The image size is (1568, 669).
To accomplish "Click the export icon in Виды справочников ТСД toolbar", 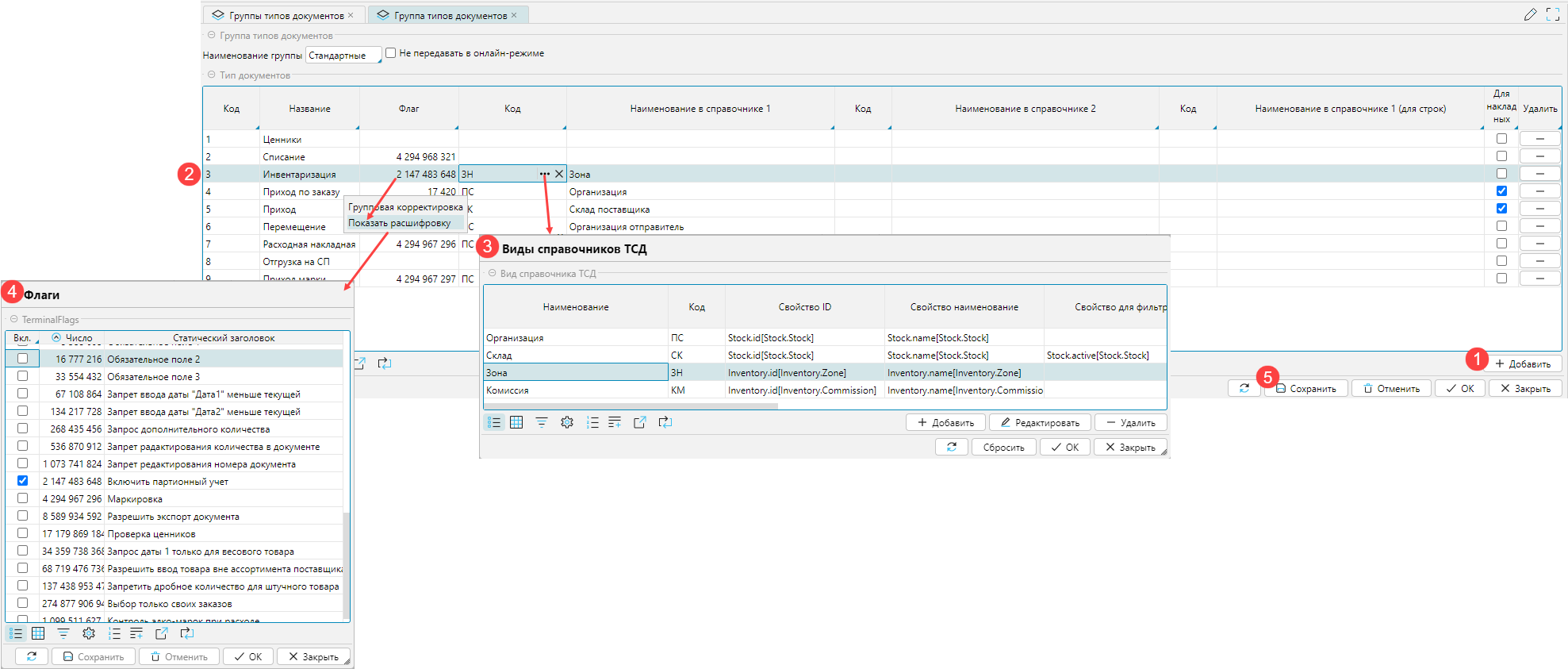I will pyautogui.click(x=639, y=422).
